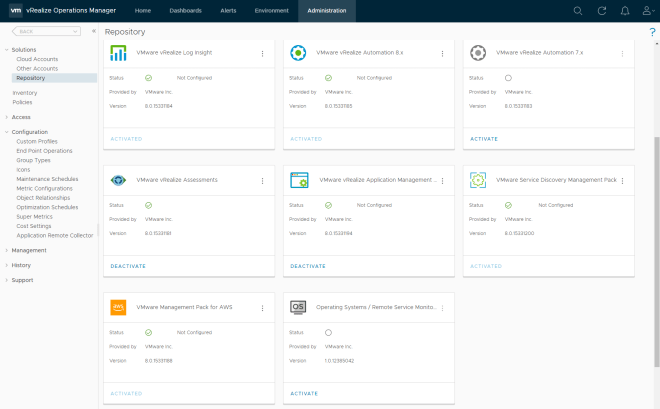Click Log Insight green status checkmark

click(x=149, y=78)
